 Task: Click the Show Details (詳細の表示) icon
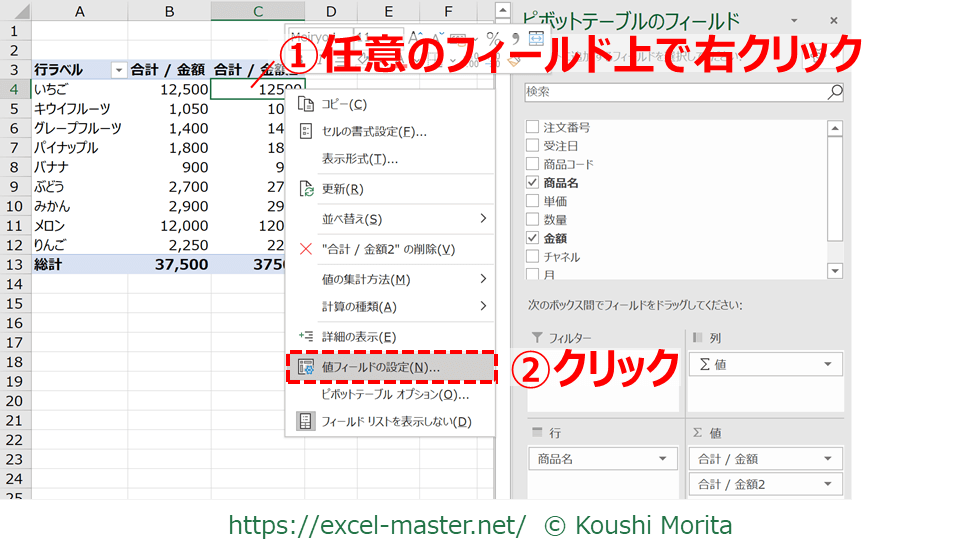pos(306,337)
